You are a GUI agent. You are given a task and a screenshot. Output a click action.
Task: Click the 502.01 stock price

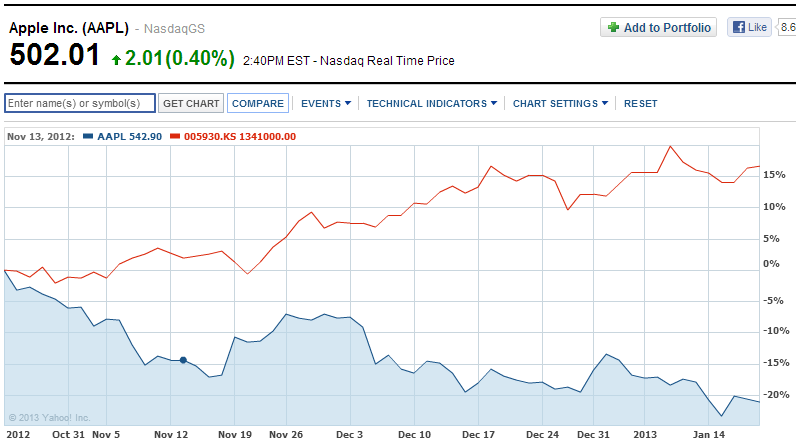tap(55, 55)
